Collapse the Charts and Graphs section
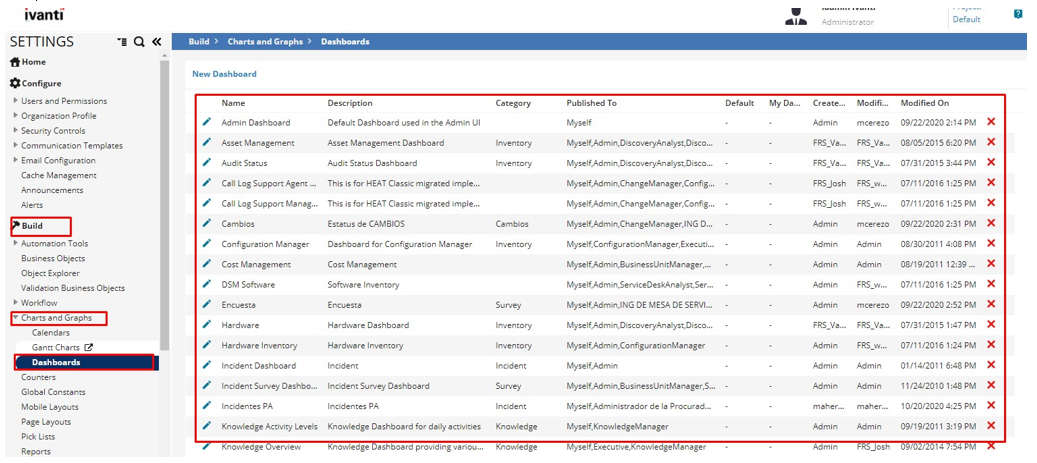This screenshot has height=463, width=1037. 15,318
